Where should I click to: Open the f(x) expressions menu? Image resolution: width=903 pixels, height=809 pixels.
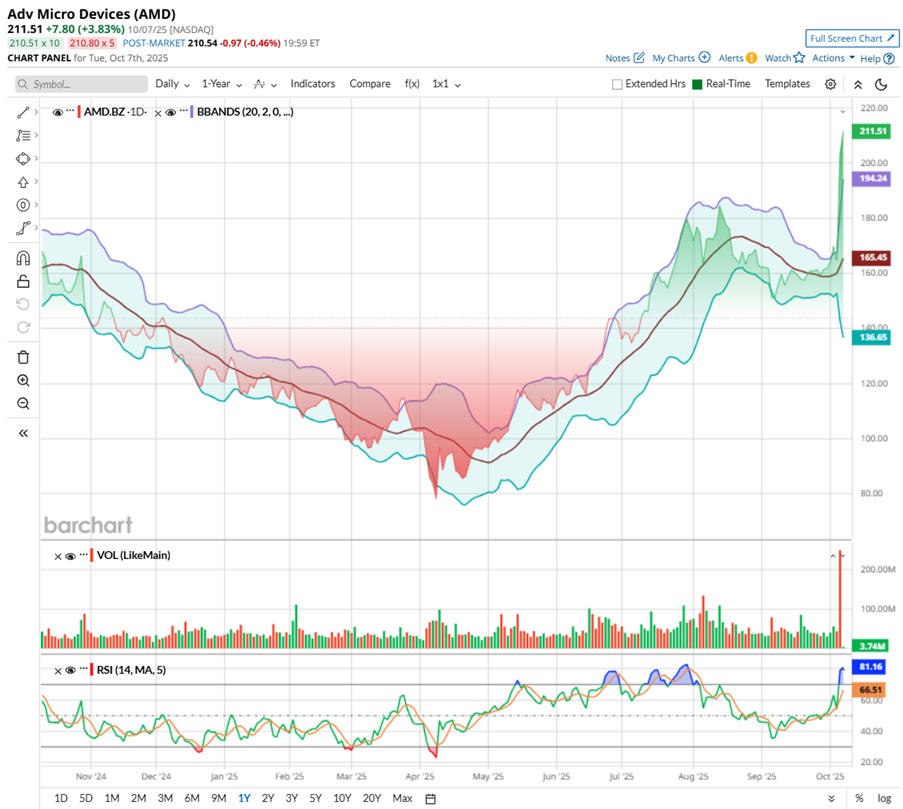point(412,83)
